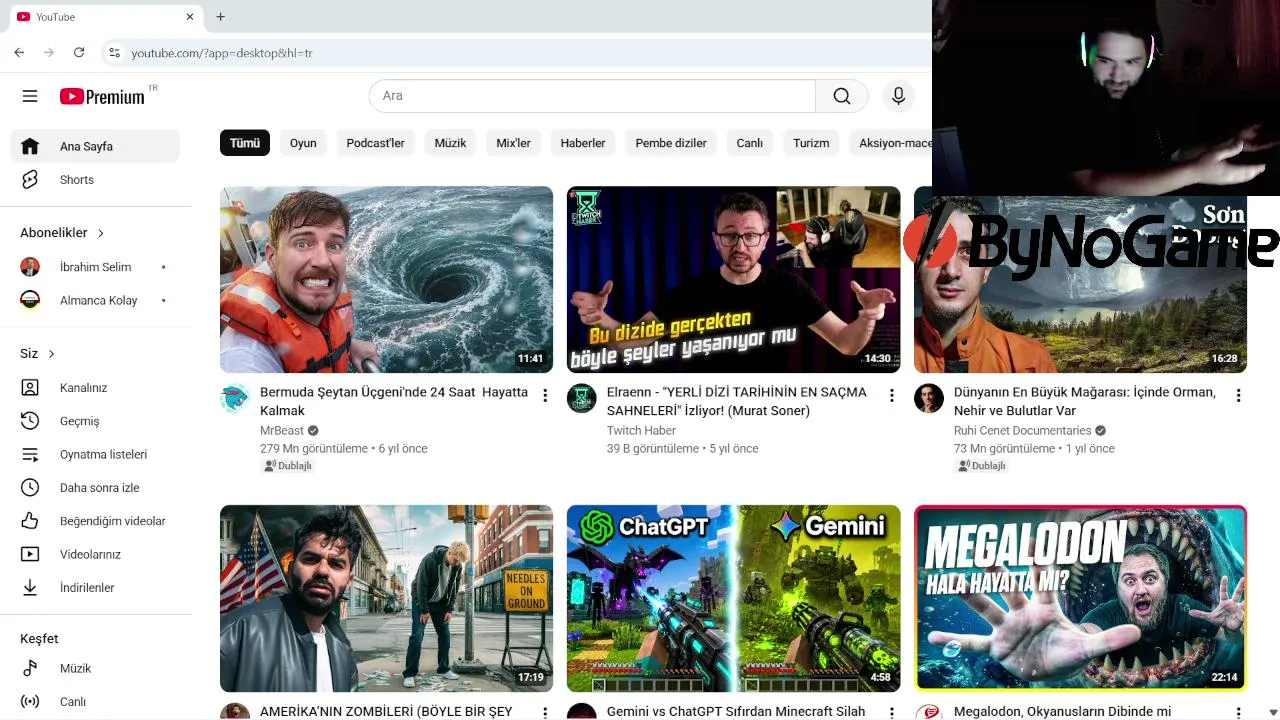Viewport: 1280px width, 720px height.
Task: Open Videolarınız icon in sidebar
Action: coord(30,554)
